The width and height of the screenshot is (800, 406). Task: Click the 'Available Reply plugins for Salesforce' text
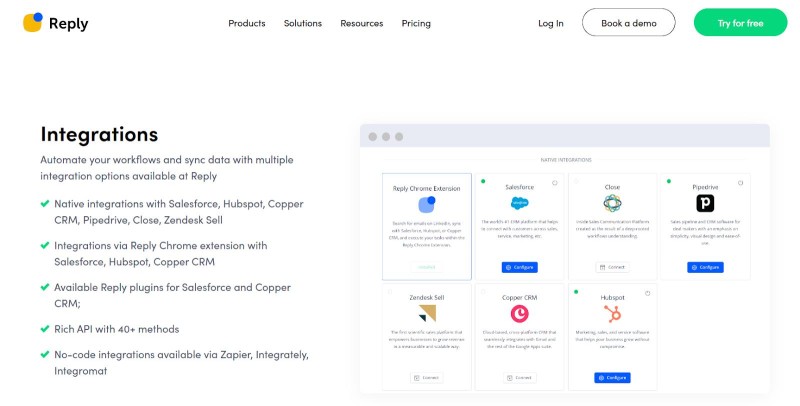(x=172, y=295)
